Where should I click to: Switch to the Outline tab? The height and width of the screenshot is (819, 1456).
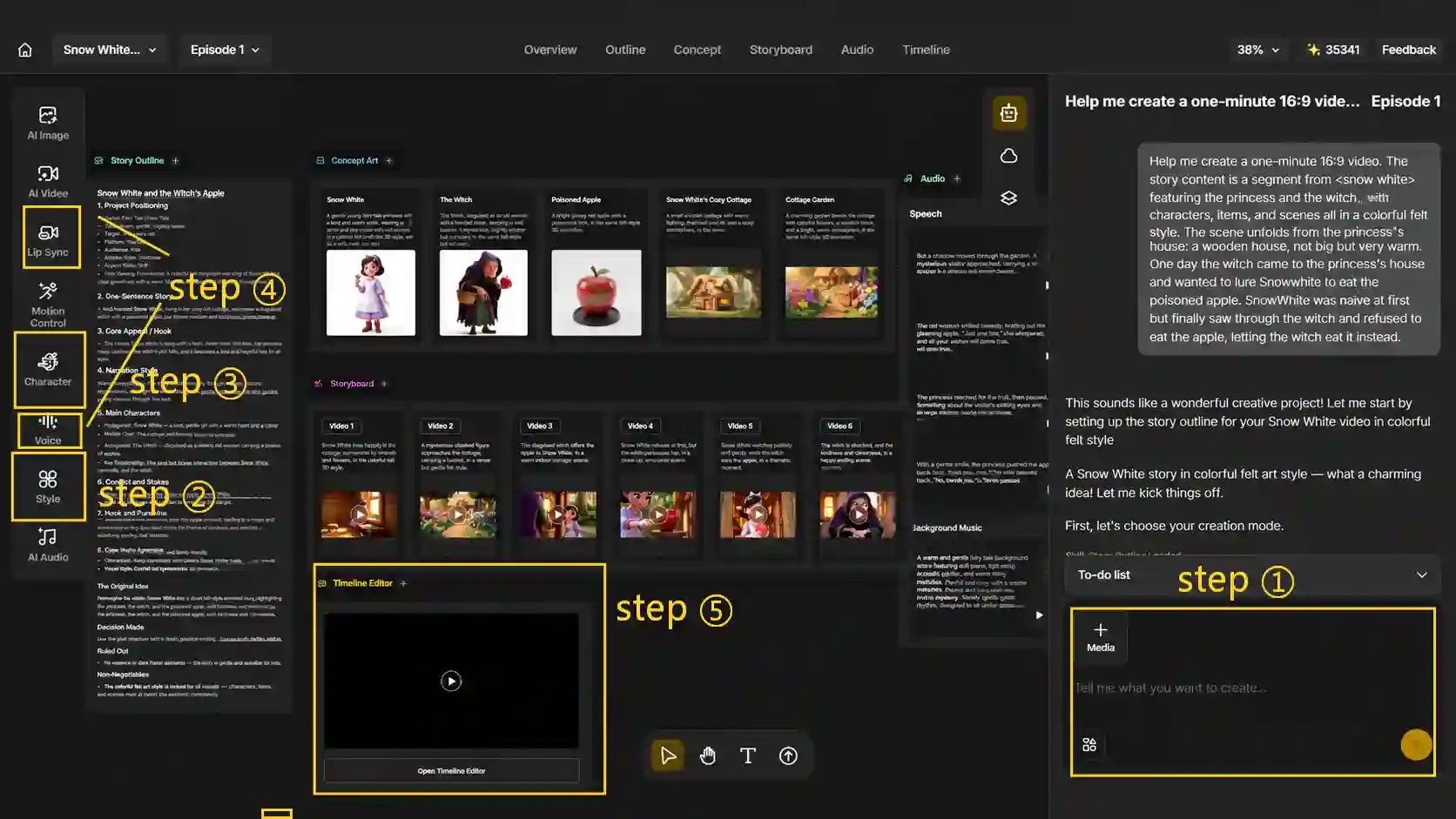pyautogui.click(x=625, y=50)
